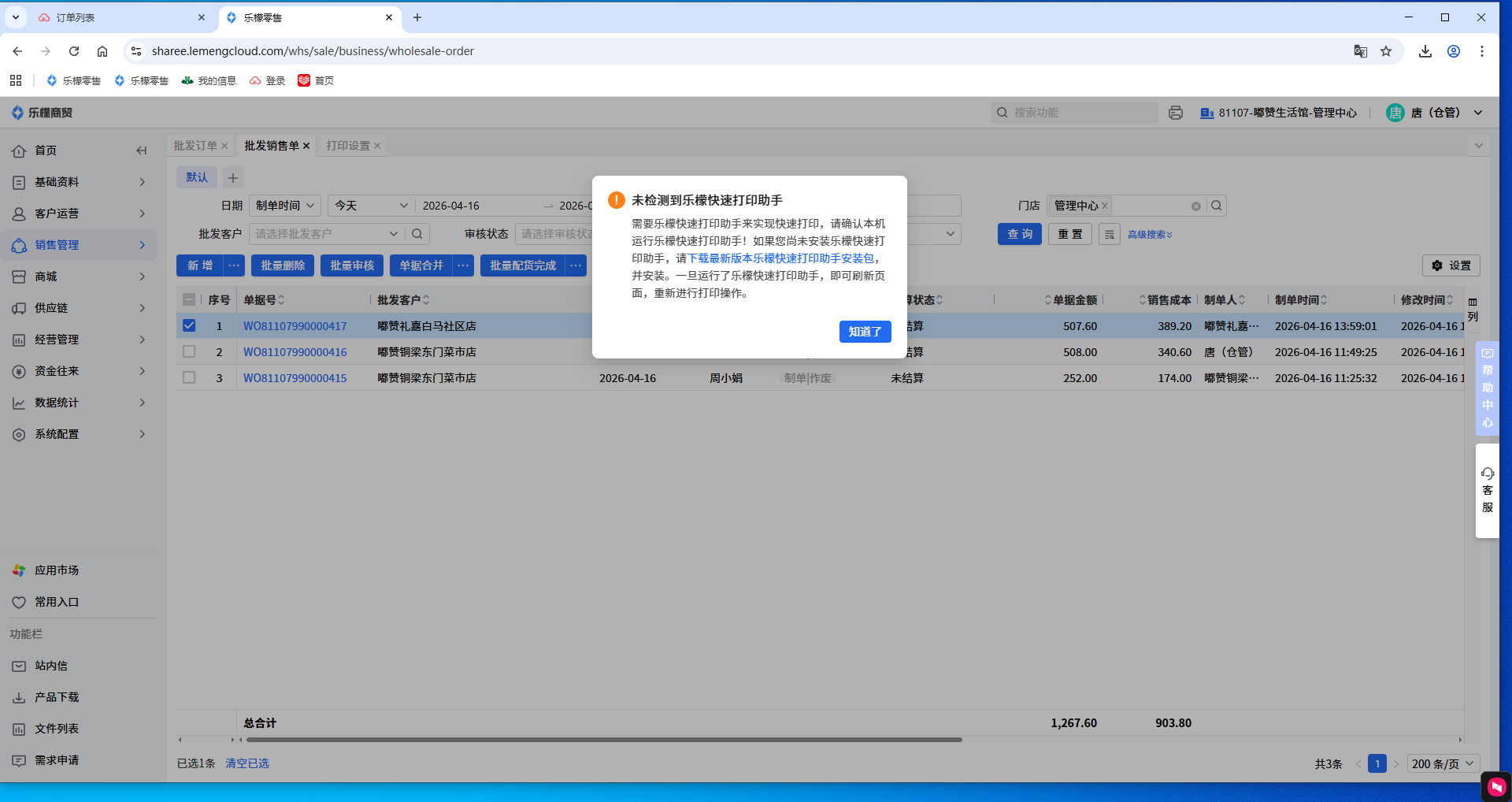Click 清空已选 to clear selection
1512x802 pixels.
coord(247,763)
